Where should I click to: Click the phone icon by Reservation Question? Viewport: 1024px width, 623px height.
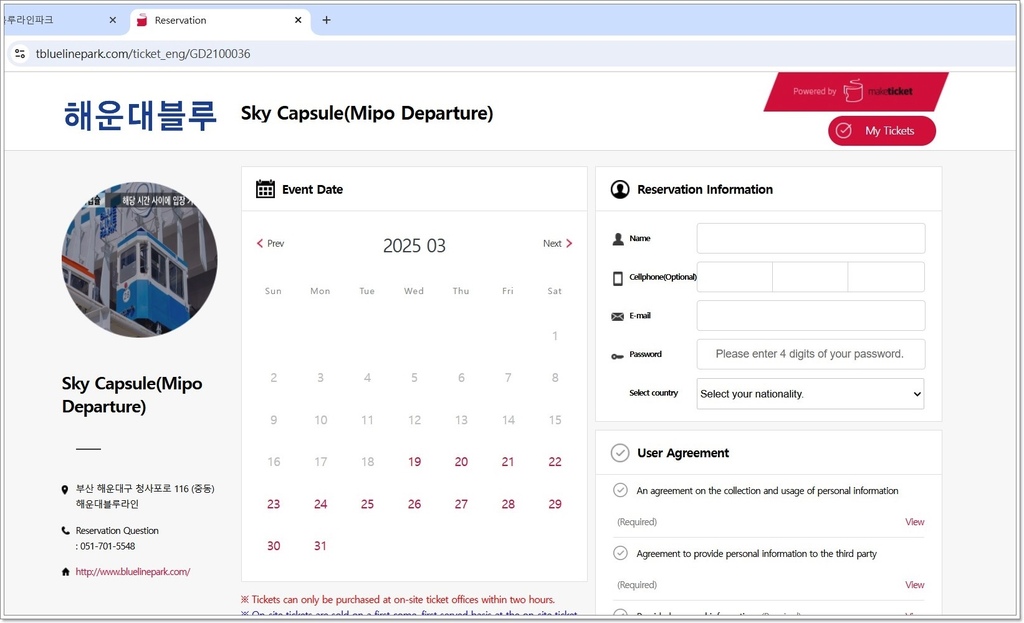tap(65, 530)
